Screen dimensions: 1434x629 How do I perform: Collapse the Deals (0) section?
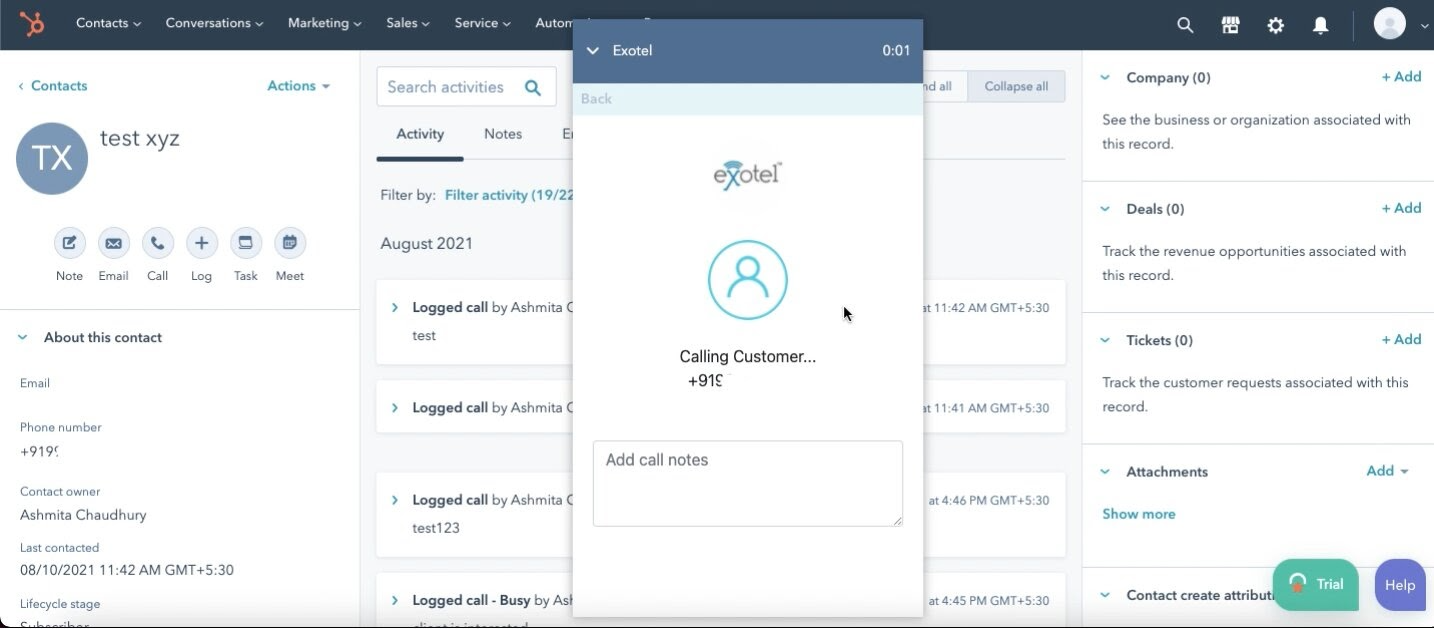coord(1105,209)
